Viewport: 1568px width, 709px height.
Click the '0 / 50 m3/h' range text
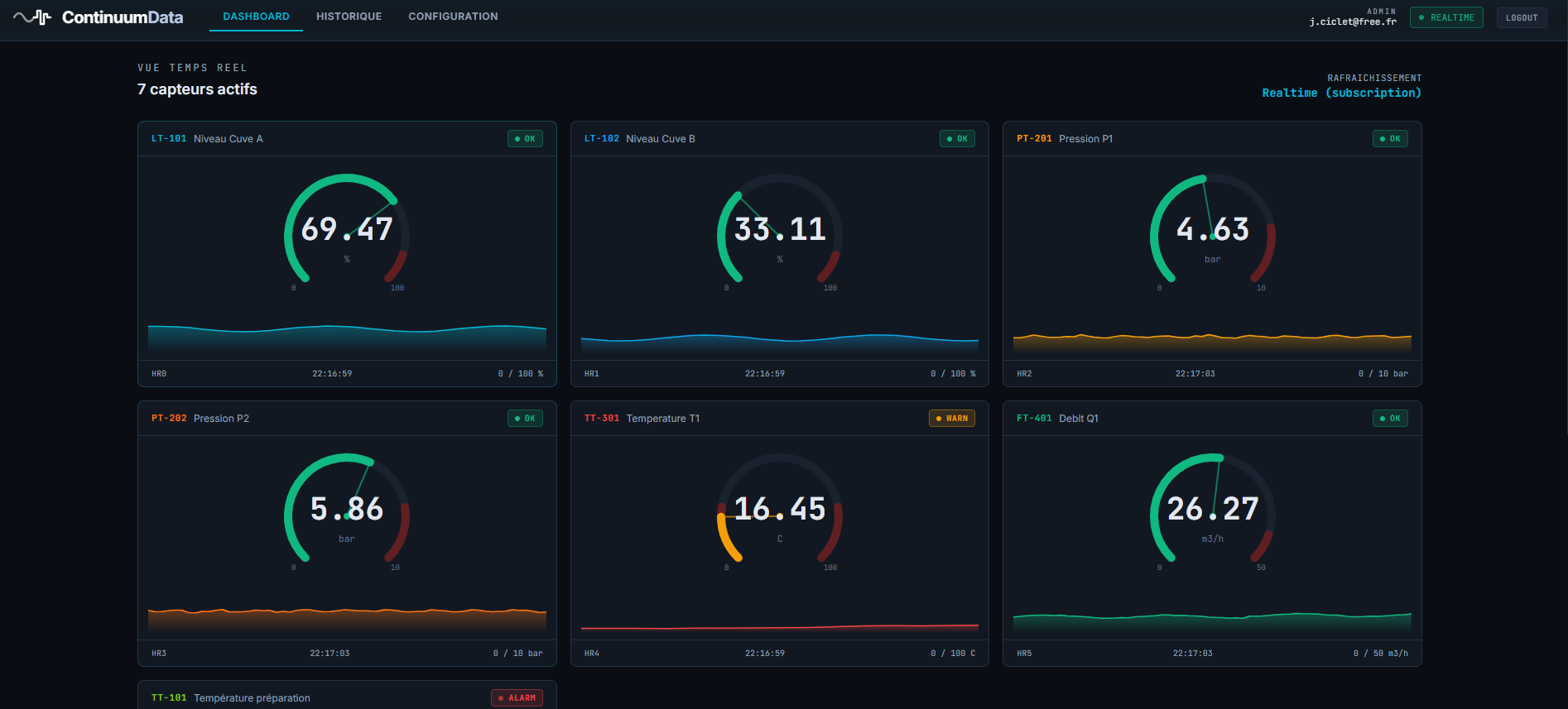1381,654
